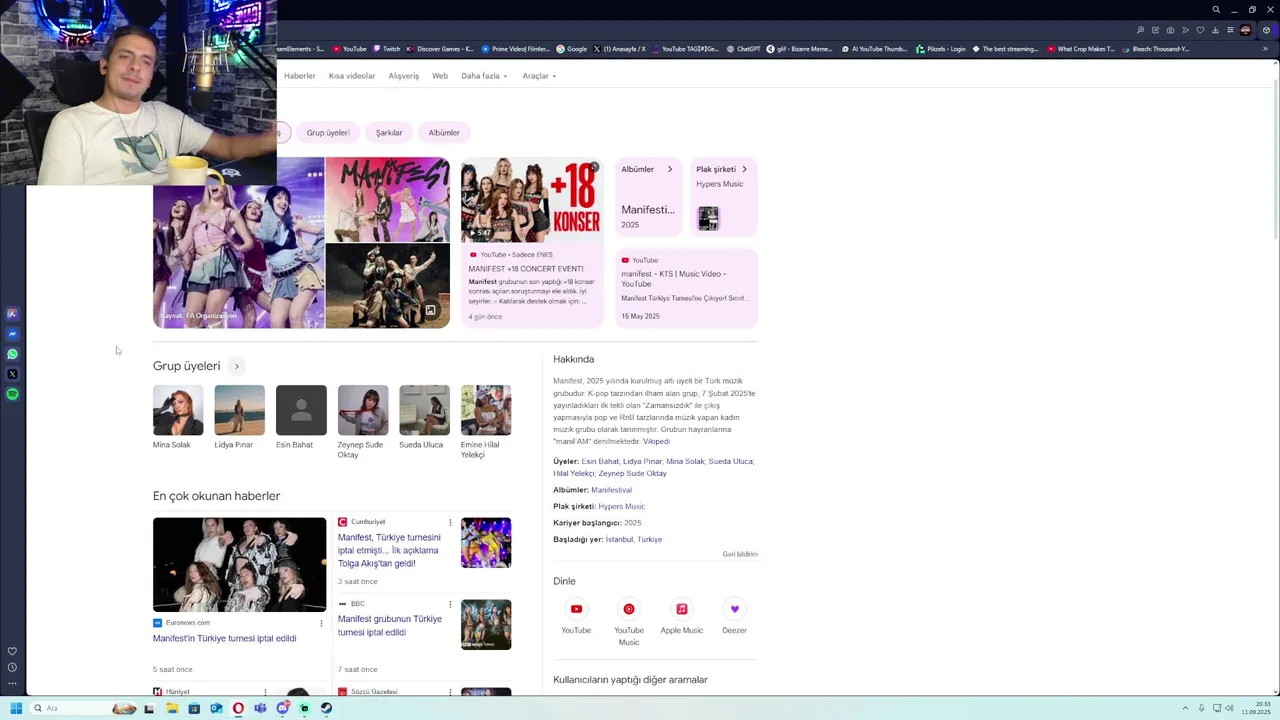Viewport: 1280px width, 720px height.
Task: Click the player play icon in toolbar
Action: (x=1186, y=30)
